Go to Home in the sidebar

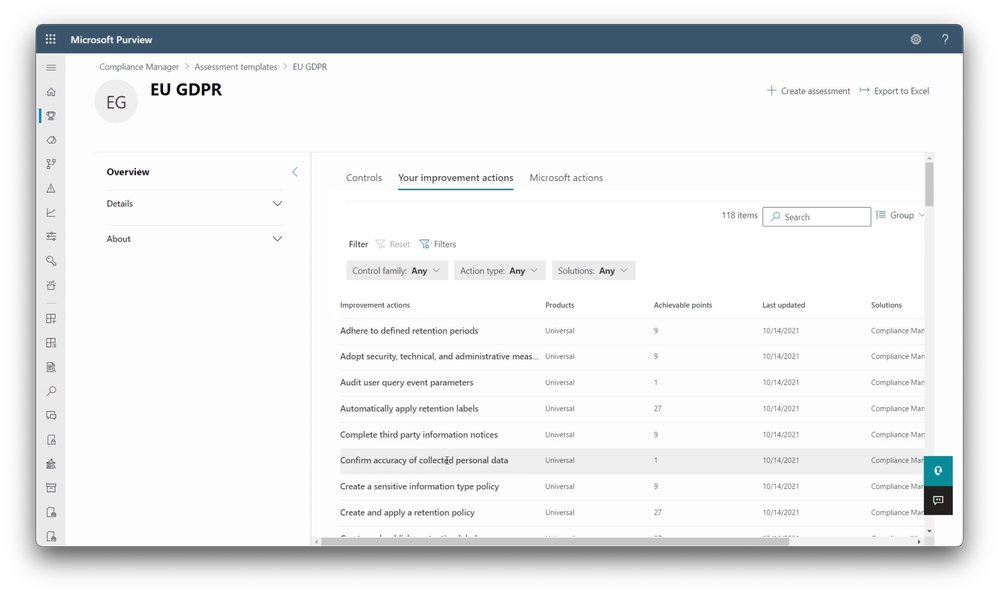point(51,92)
